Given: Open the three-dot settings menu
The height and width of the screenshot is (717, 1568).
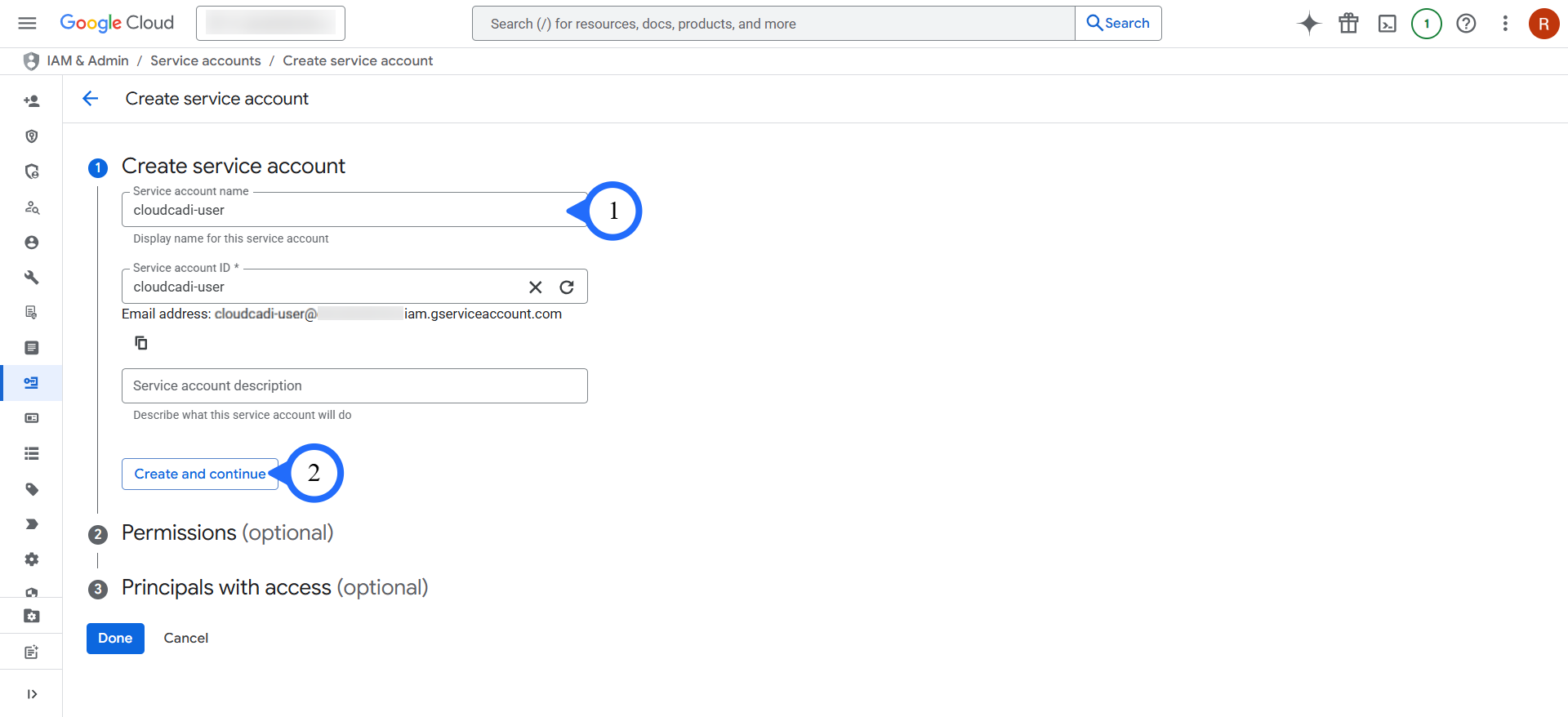Looking at the screenshot, I should pos(1504,24).
